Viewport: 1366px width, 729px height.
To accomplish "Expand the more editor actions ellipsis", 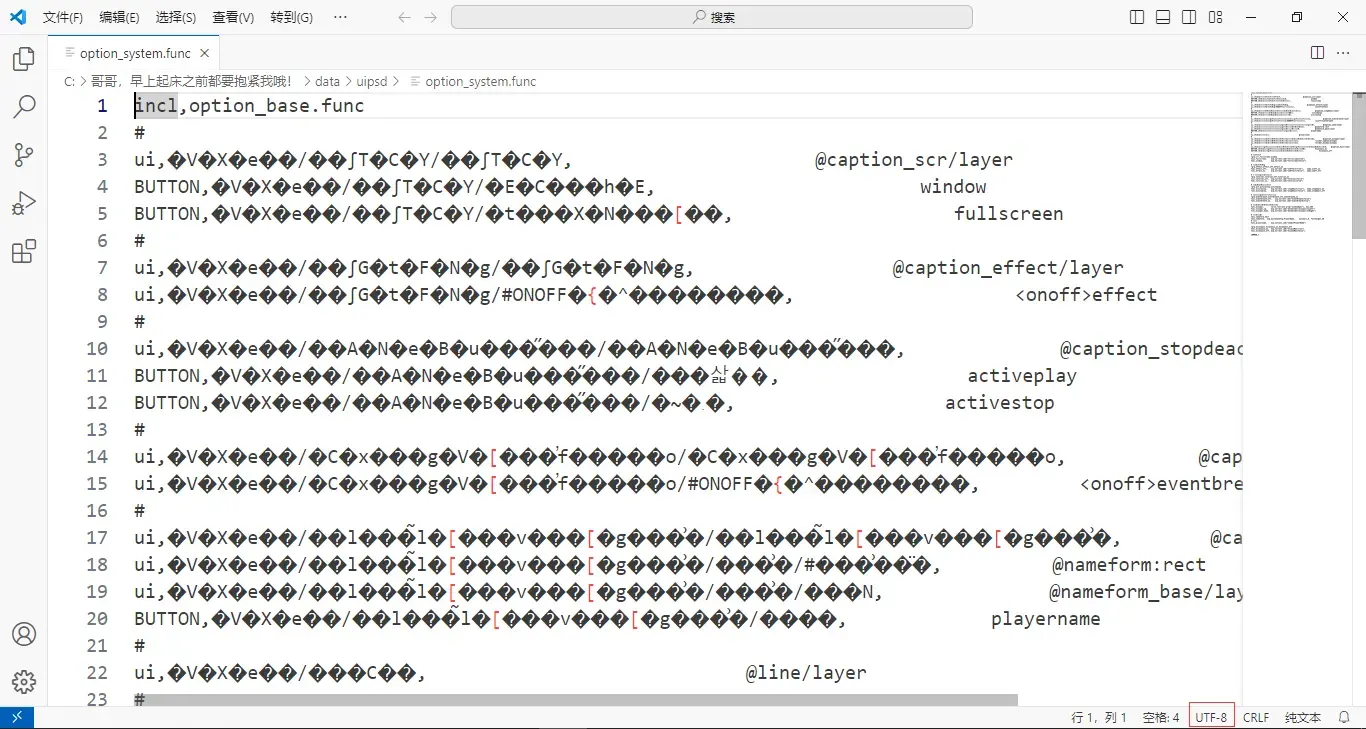I will pyautogui.click(x=1343, y=52).
